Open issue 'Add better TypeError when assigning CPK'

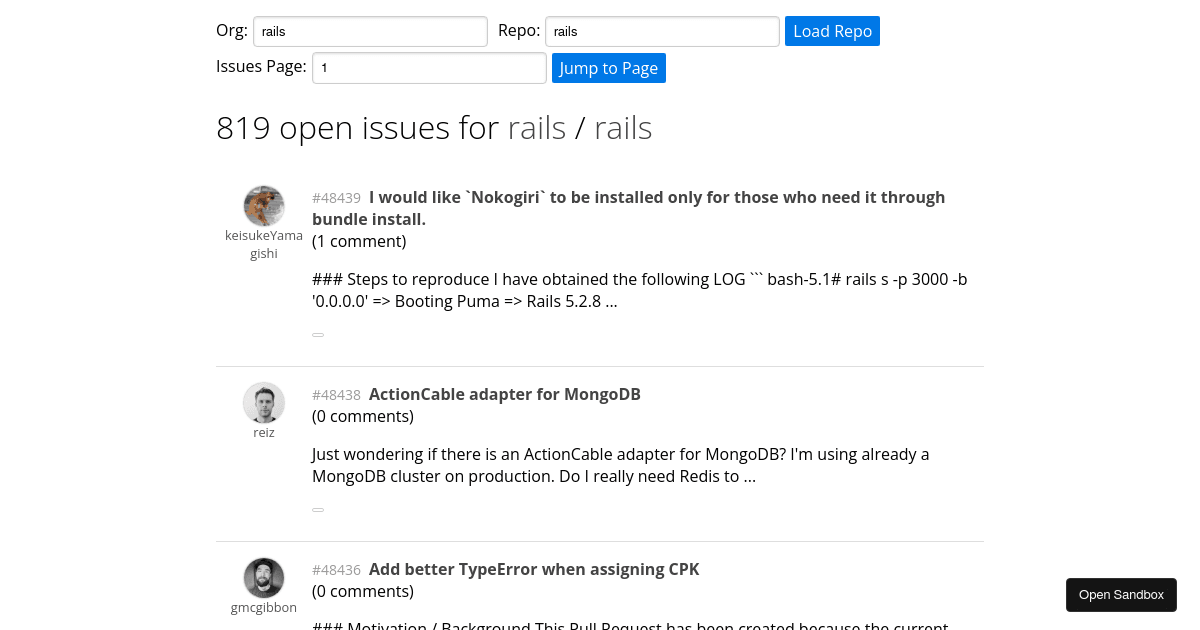point(533,569)
